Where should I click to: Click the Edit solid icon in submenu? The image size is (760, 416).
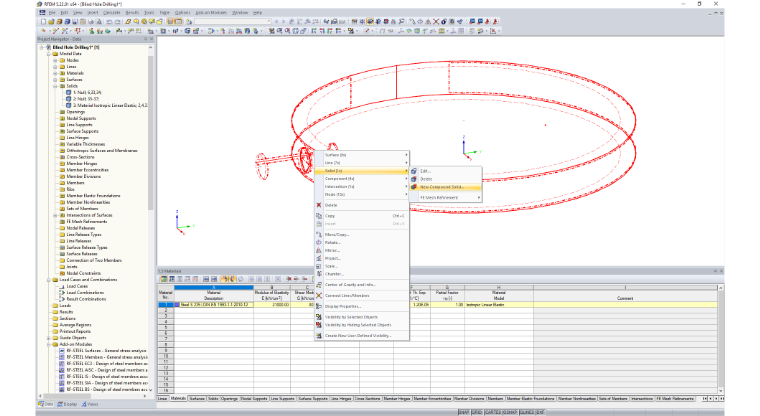pyautogui.click(x=414, y=171)
